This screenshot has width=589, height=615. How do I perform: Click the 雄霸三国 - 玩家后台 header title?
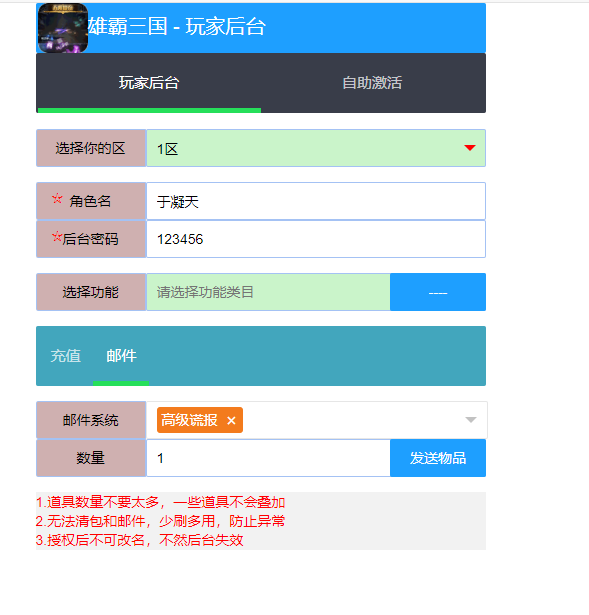pos(176,27)
